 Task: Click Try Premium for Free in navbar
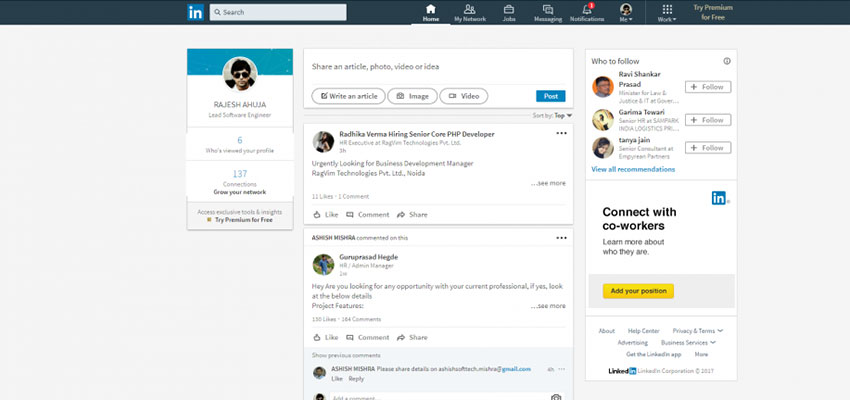tap(713, 12)
